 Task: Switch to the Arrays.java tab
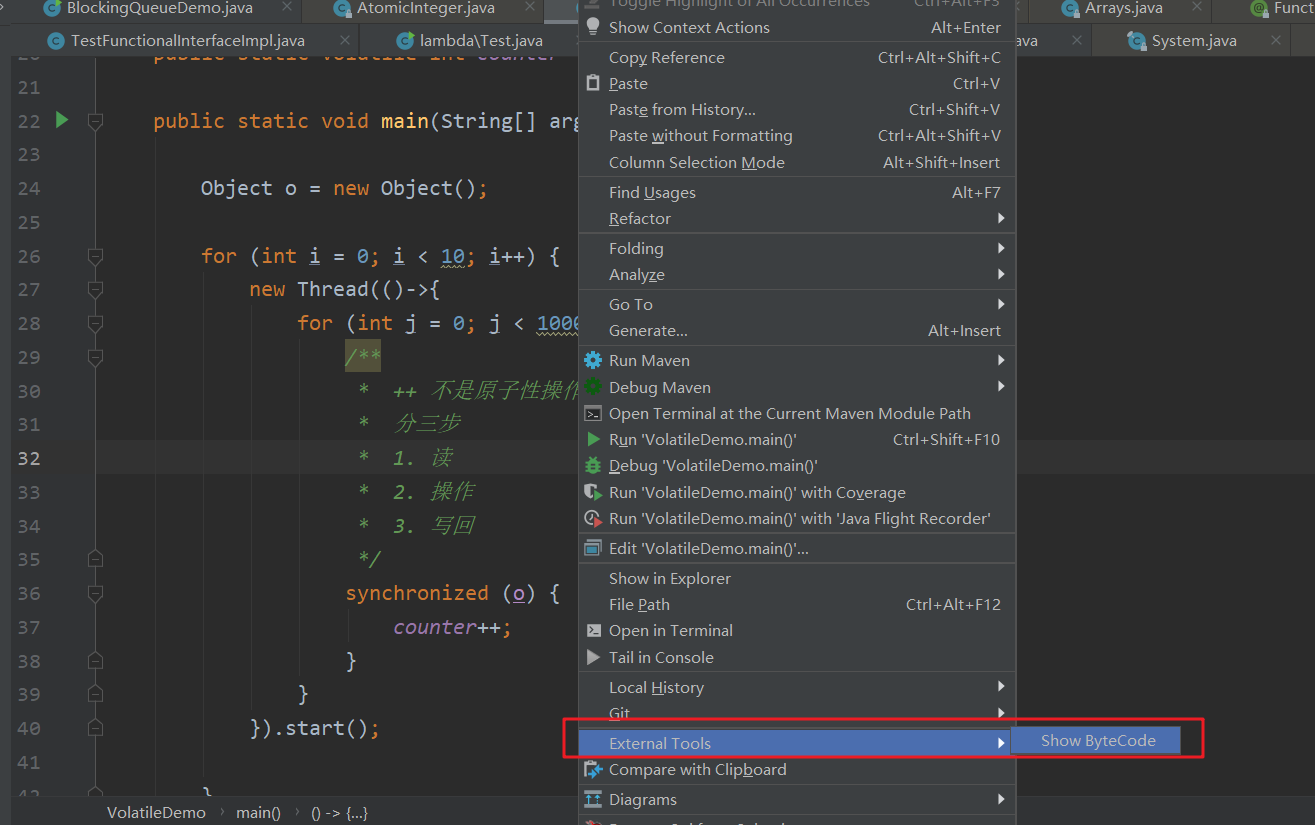pyautogui.click(x=1123, y=9)
